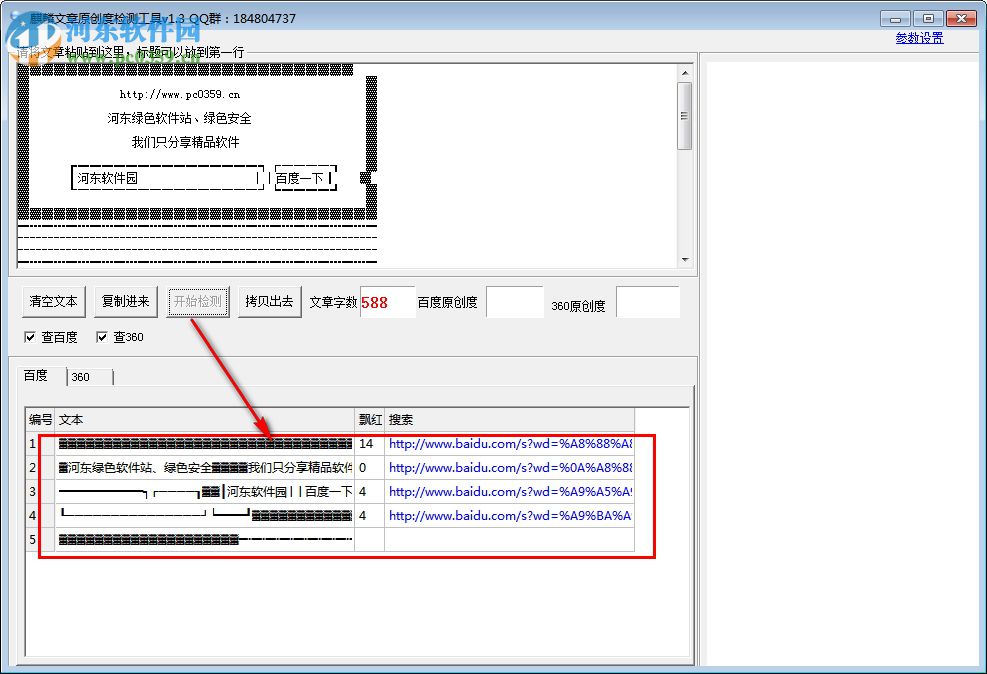This screenshot has width=987, height=674.
Task: Maximize the window
Action: 928,18
